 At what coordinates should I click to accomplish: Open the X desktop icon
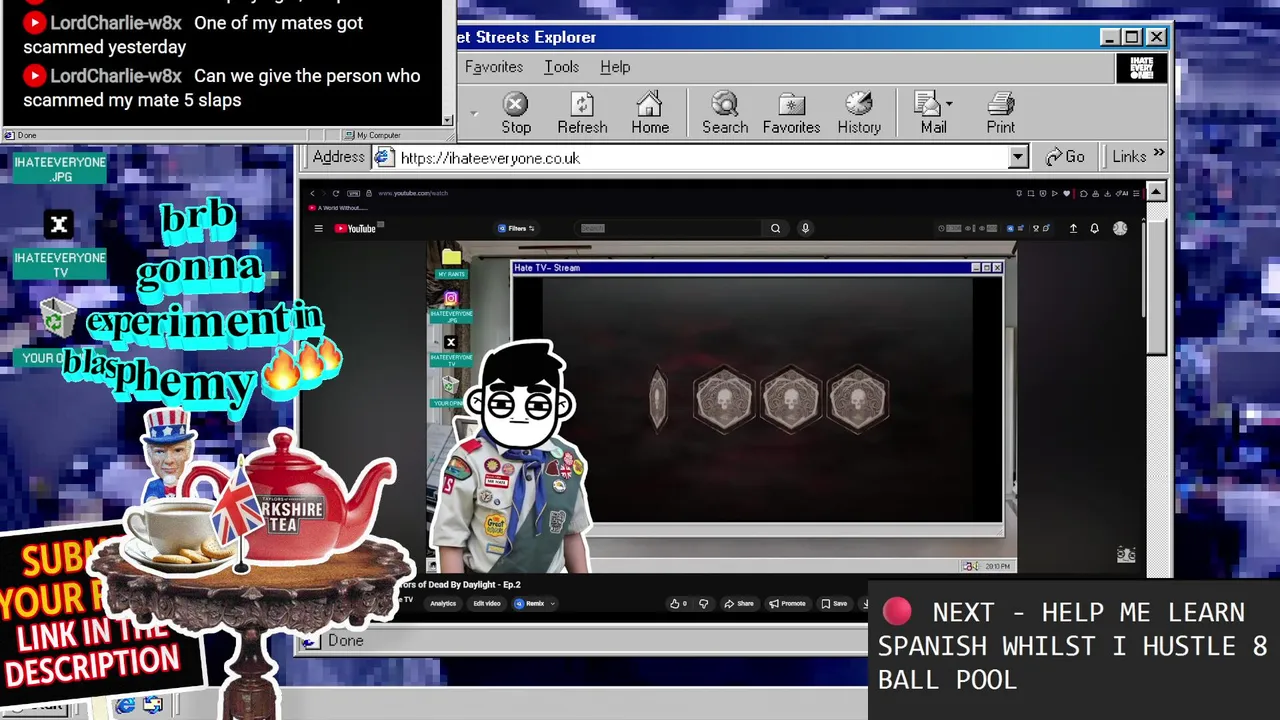59,225
